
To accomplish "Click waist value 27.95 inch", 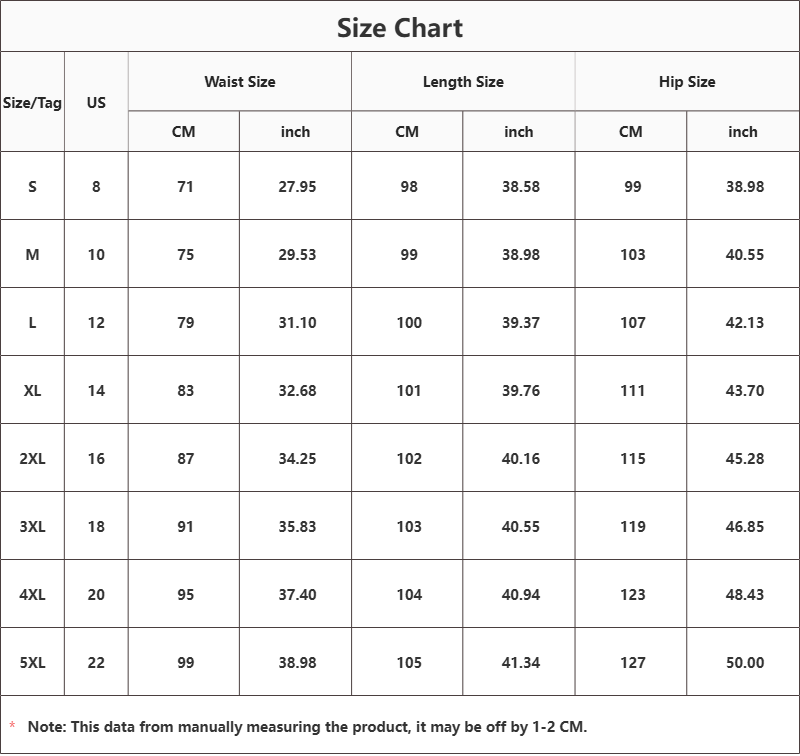I will tap(297, 187).
